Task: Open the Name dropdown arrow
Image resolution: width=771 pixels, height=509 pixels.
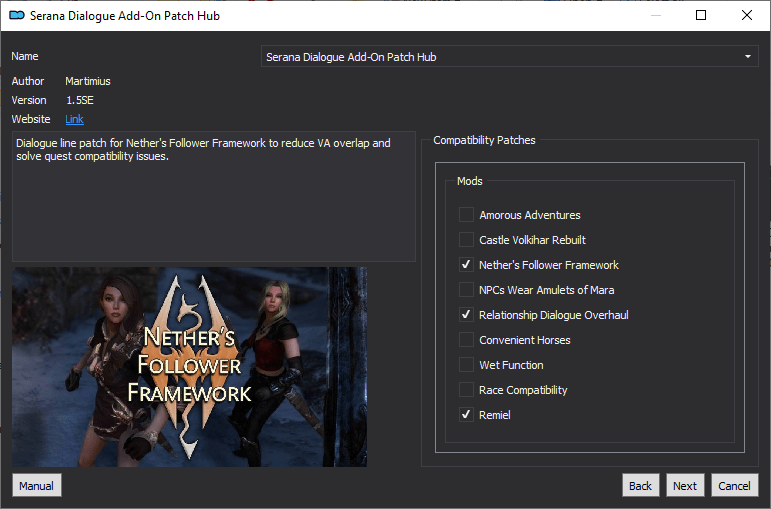Action: (x=747, y=57)
